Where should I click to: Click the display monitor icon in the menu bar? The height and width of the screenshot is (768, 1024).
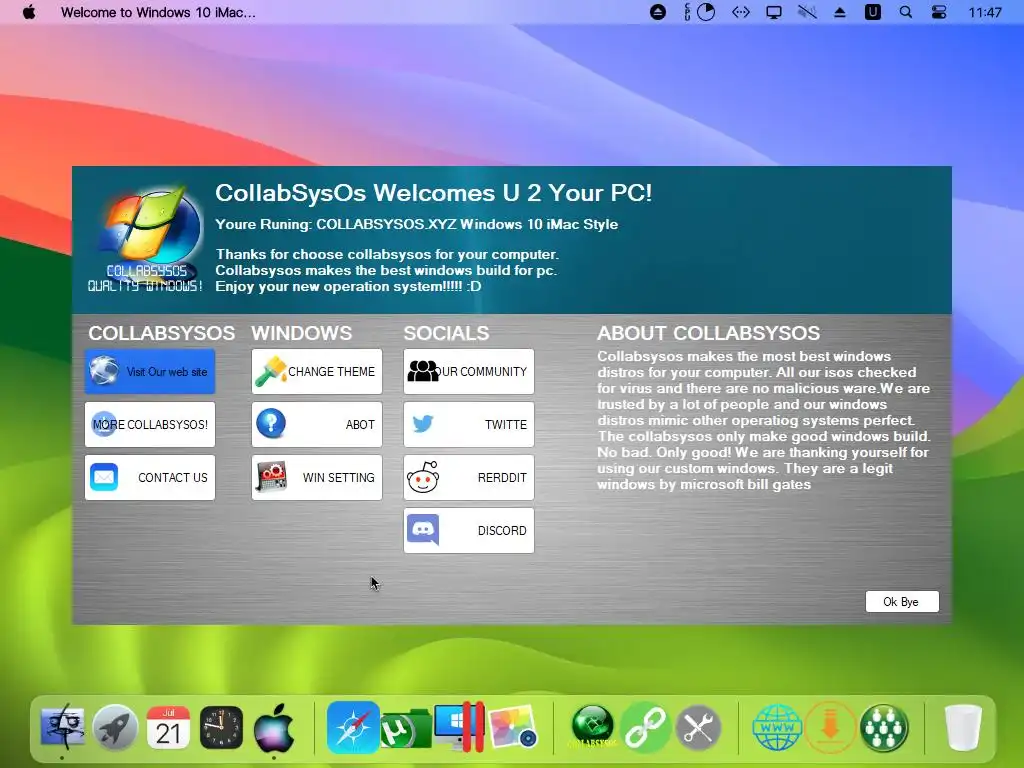774,12
